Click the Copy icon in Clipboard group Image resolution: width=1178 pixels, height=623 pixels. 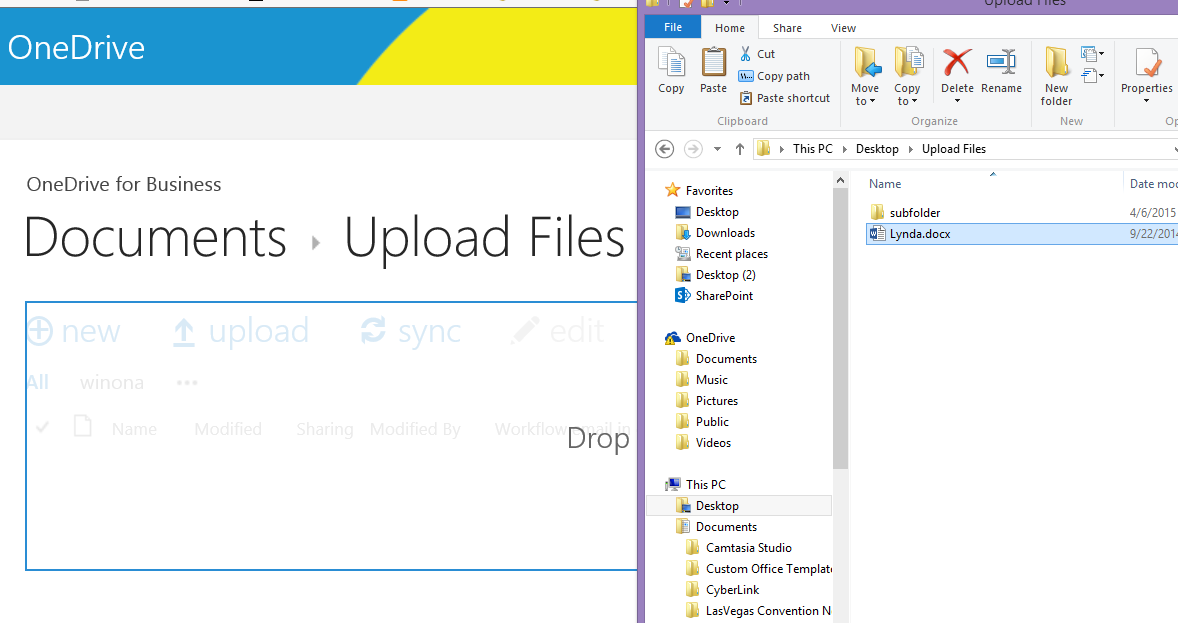tap(671, 70)
